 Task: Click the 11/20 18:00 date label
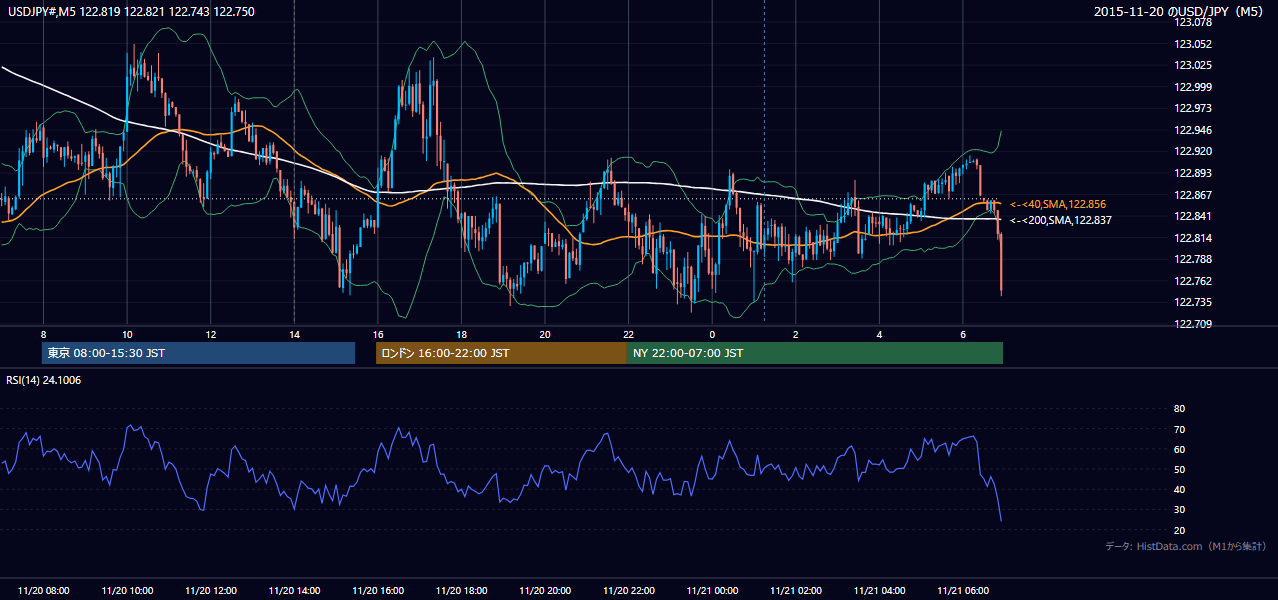tap(461, 591)
